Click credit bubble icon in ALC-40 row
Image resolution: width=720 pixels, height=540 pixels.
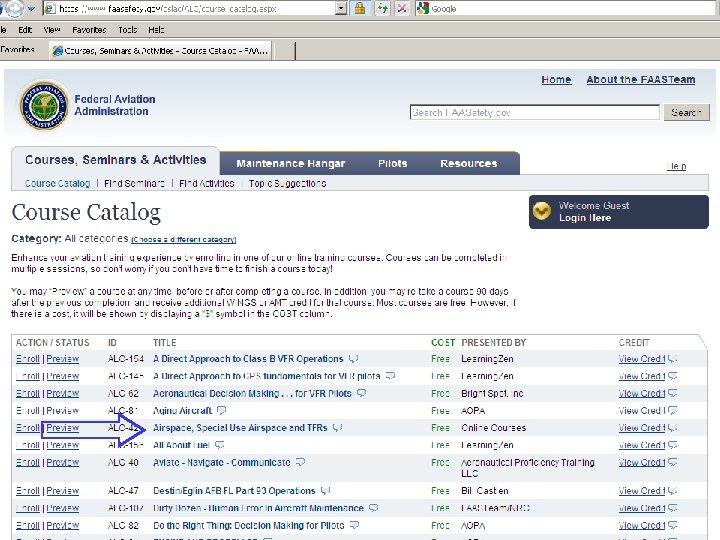pos(672,462)
